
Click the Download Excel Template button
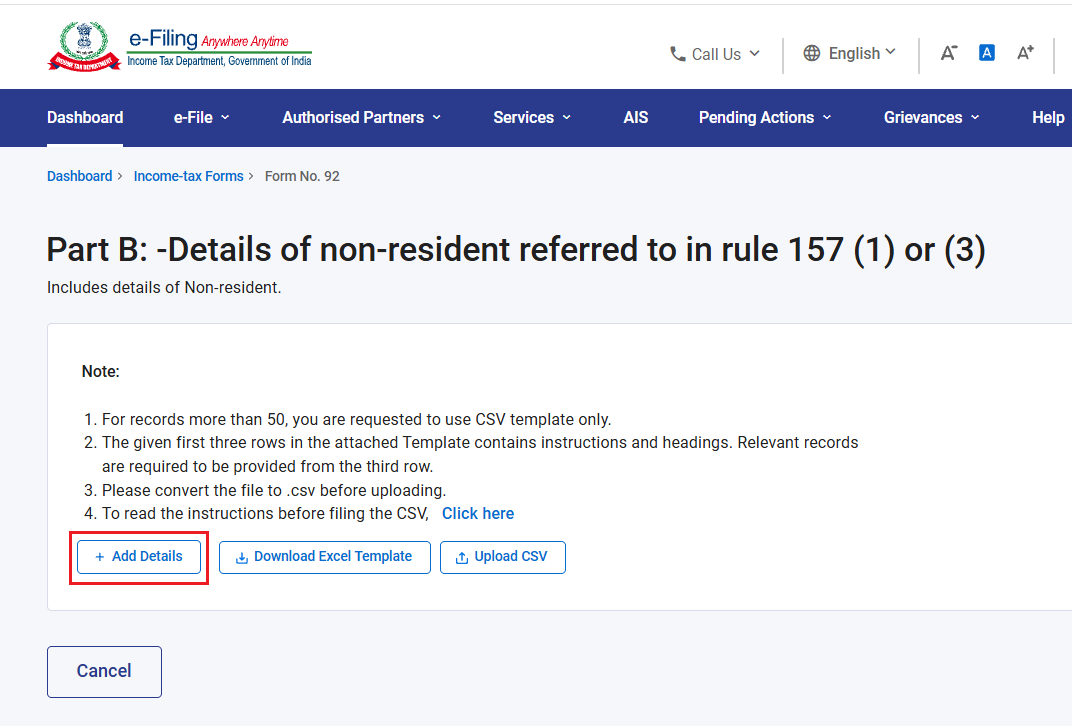[x=325, y=557]
